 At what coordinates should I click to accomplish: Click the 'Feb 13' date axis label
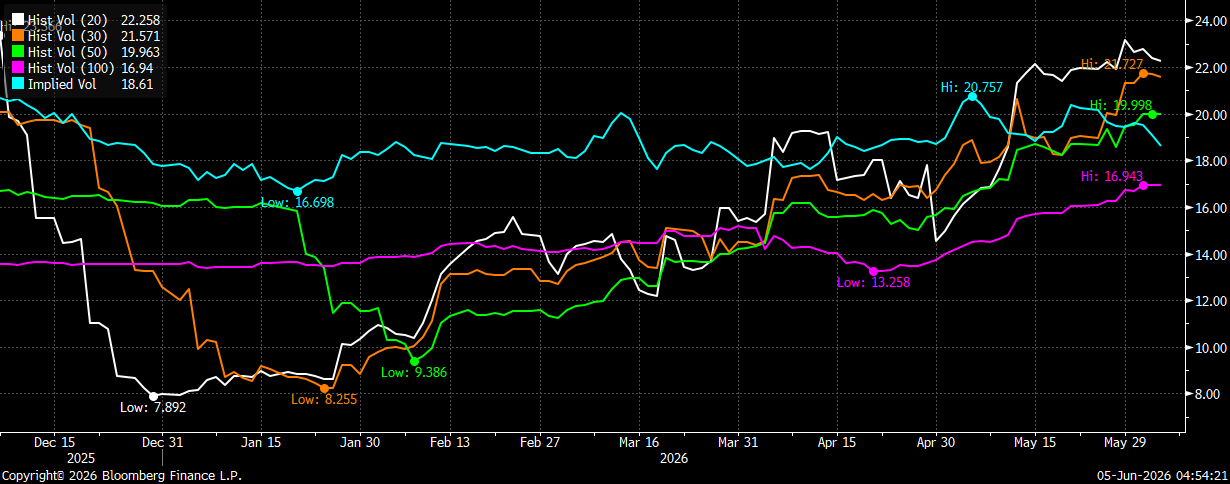[x=450, y=442]
